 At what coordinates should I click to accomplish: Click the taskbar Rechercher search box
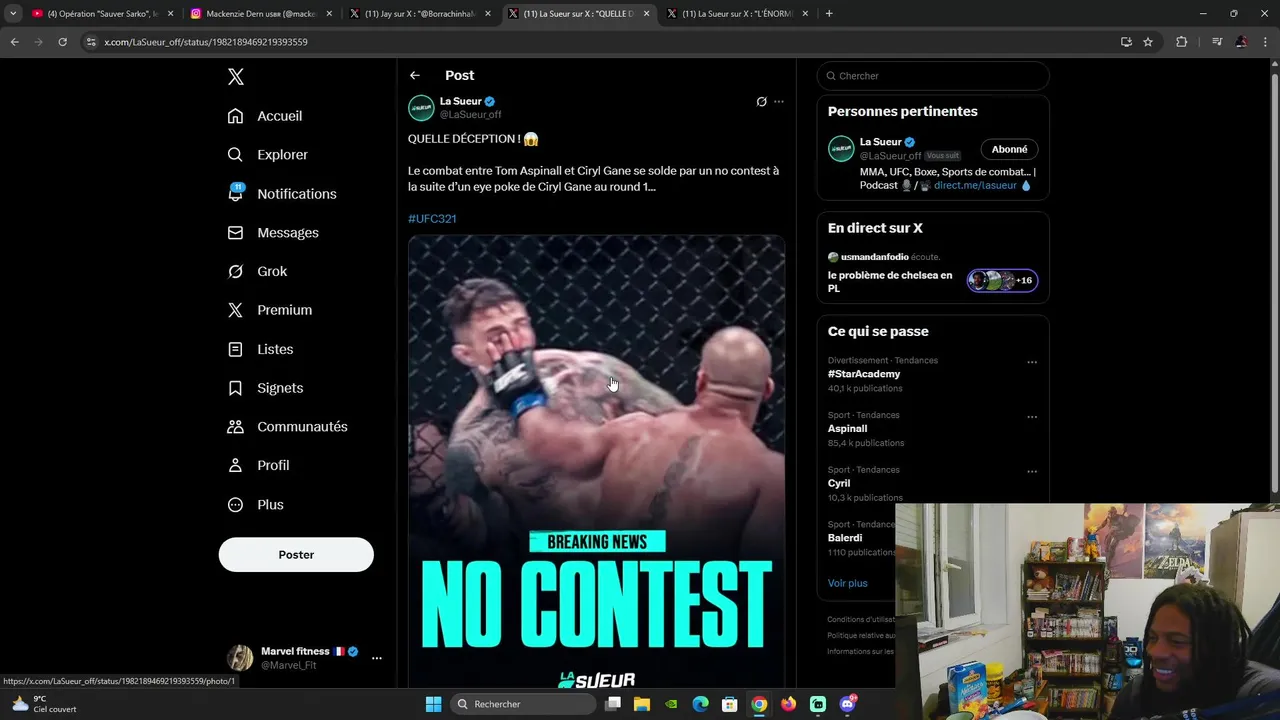[522, 704]
